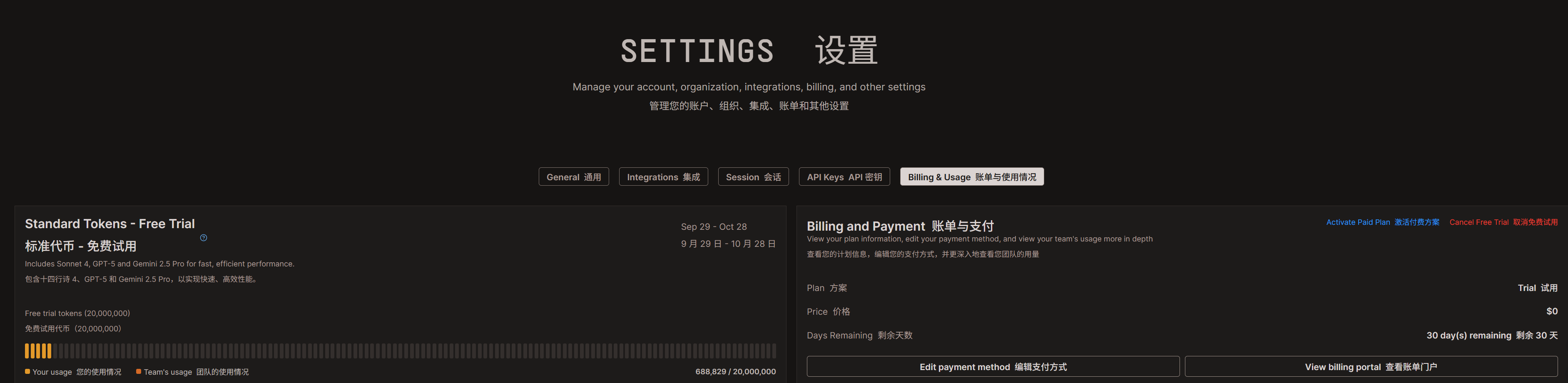1568x383 pixels.
Task: Click the 688,829 / 20,000,000 usage count
Action: [x=735, y=371]
